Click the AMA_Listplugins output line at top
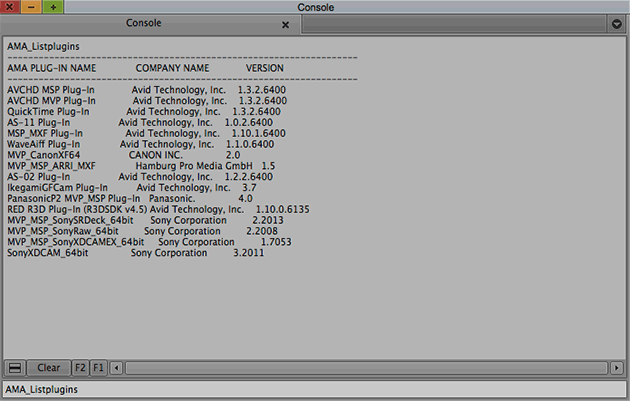 click(43, 46)
